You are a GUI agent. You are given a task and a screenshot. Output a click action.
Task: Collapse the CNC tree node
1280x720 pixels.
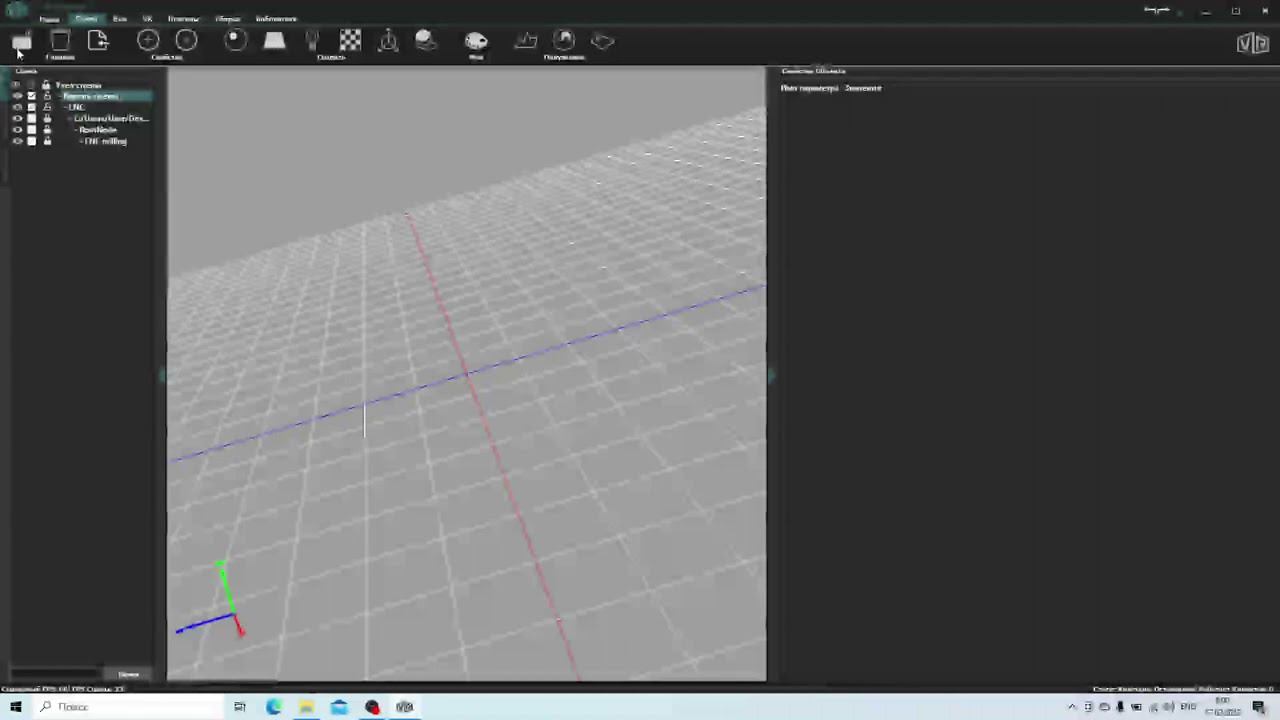tap(66, 107)
